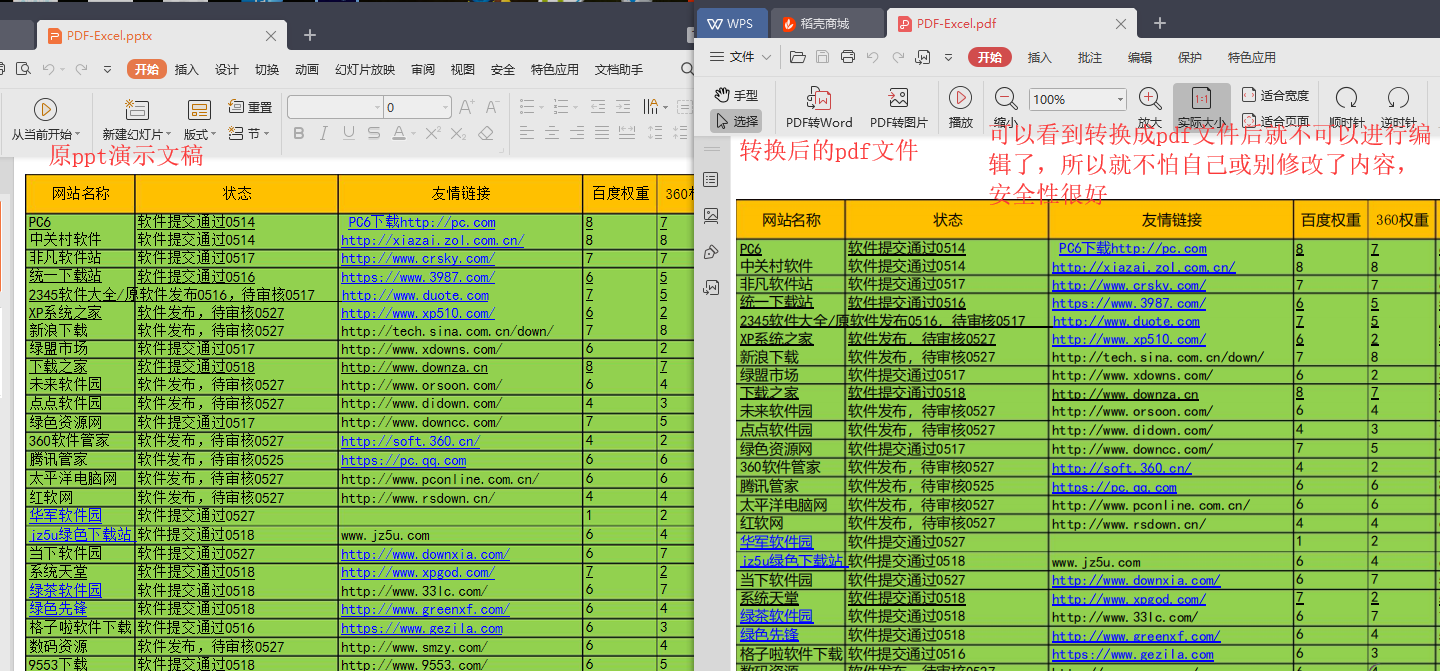
Task: Click Reset (重置) in PPT toolbar
Action: pos(250,107)
